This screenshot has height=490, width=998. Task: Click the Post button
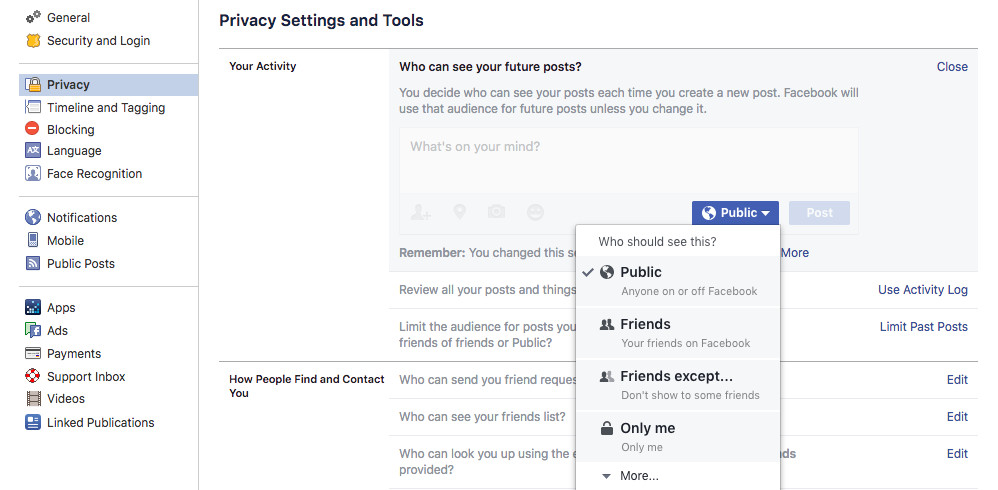[x=819, y=213]
